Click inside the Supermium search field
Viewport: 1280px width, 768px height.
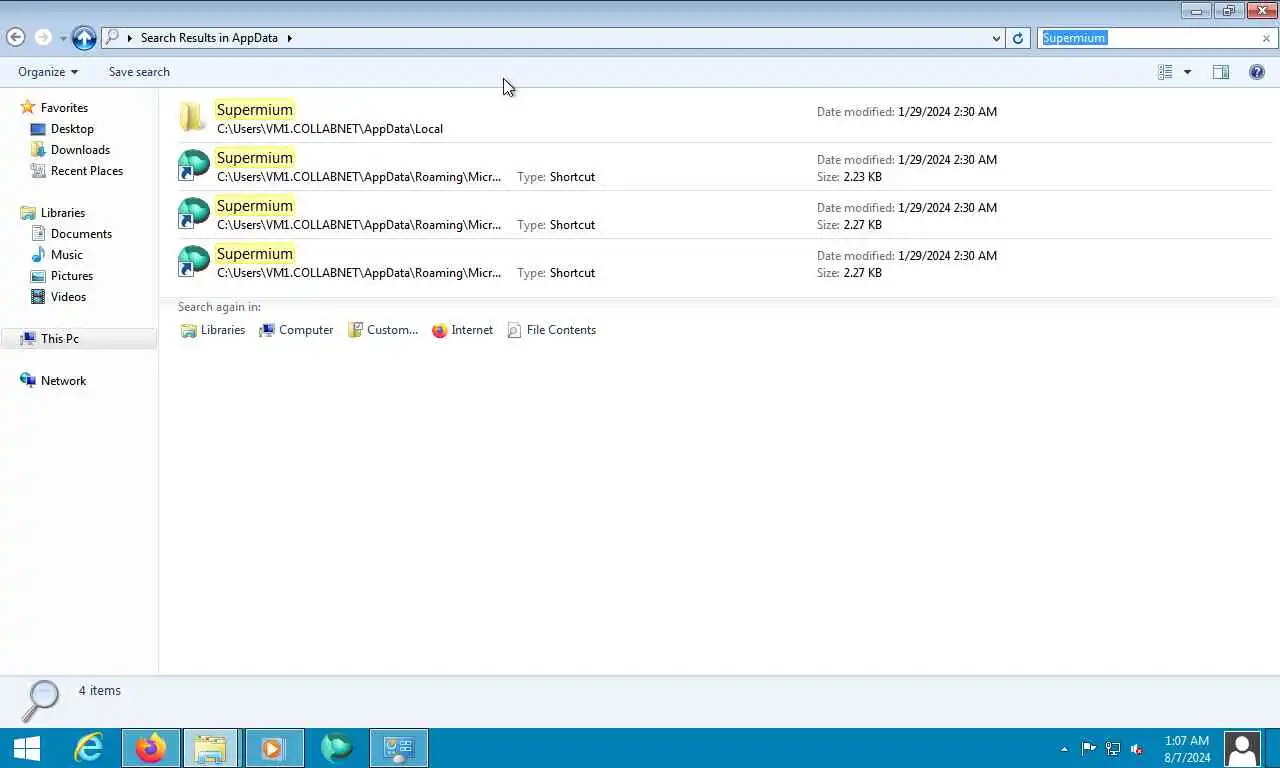(1150, 38)
